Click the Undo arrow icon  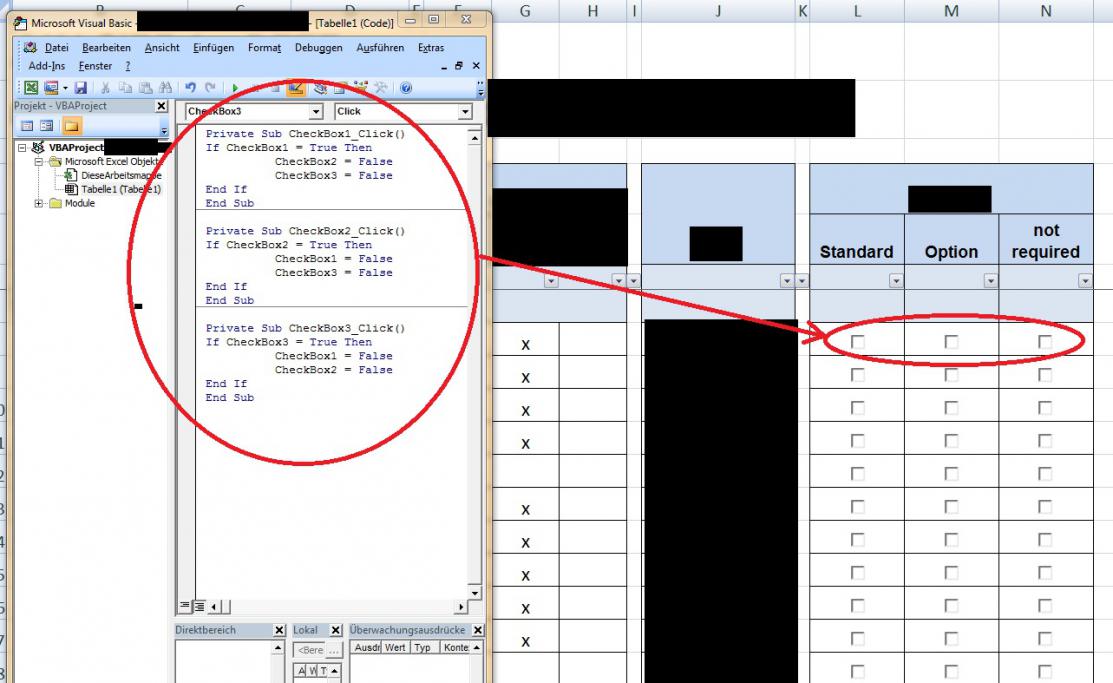click(190, 88)
